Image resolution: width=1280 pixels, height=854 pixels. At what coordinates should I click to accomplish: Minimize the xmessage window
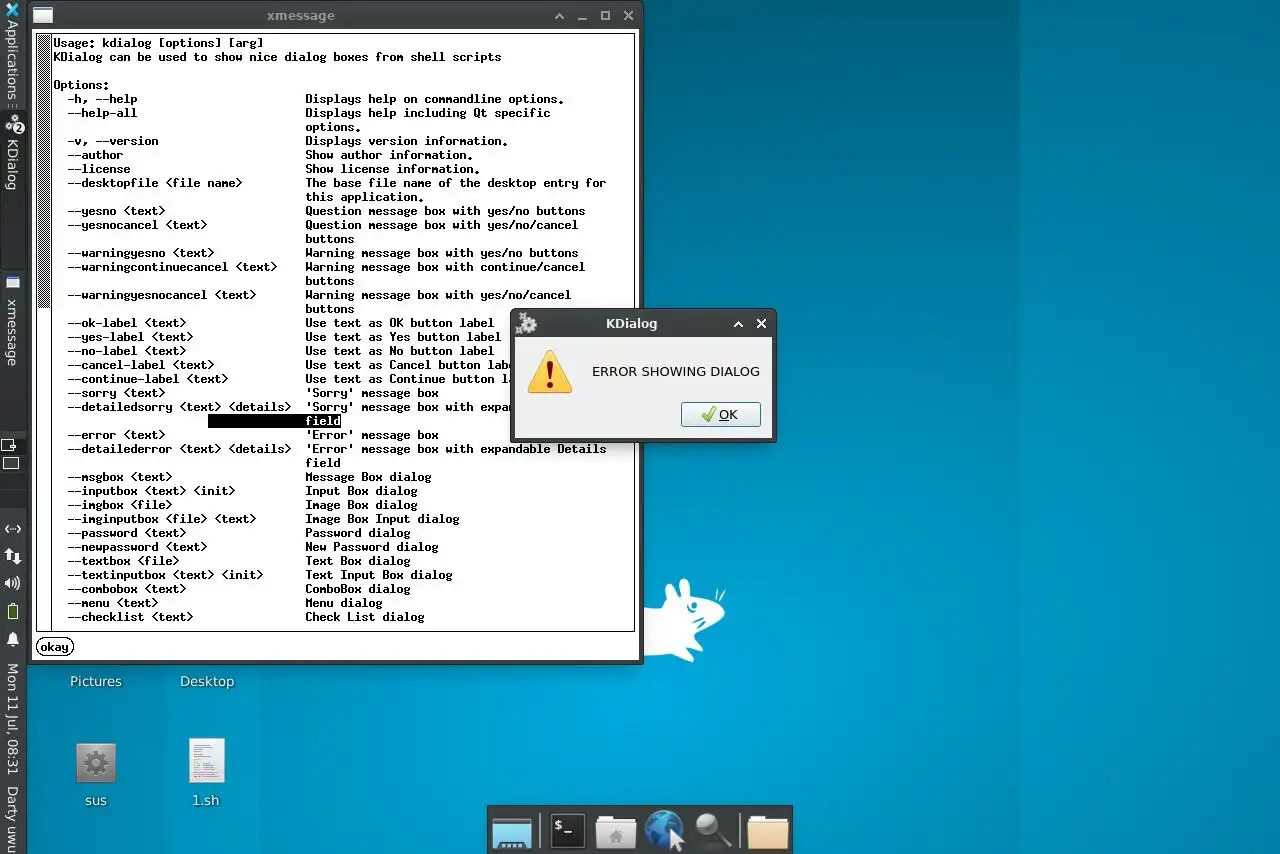point(583,16)
